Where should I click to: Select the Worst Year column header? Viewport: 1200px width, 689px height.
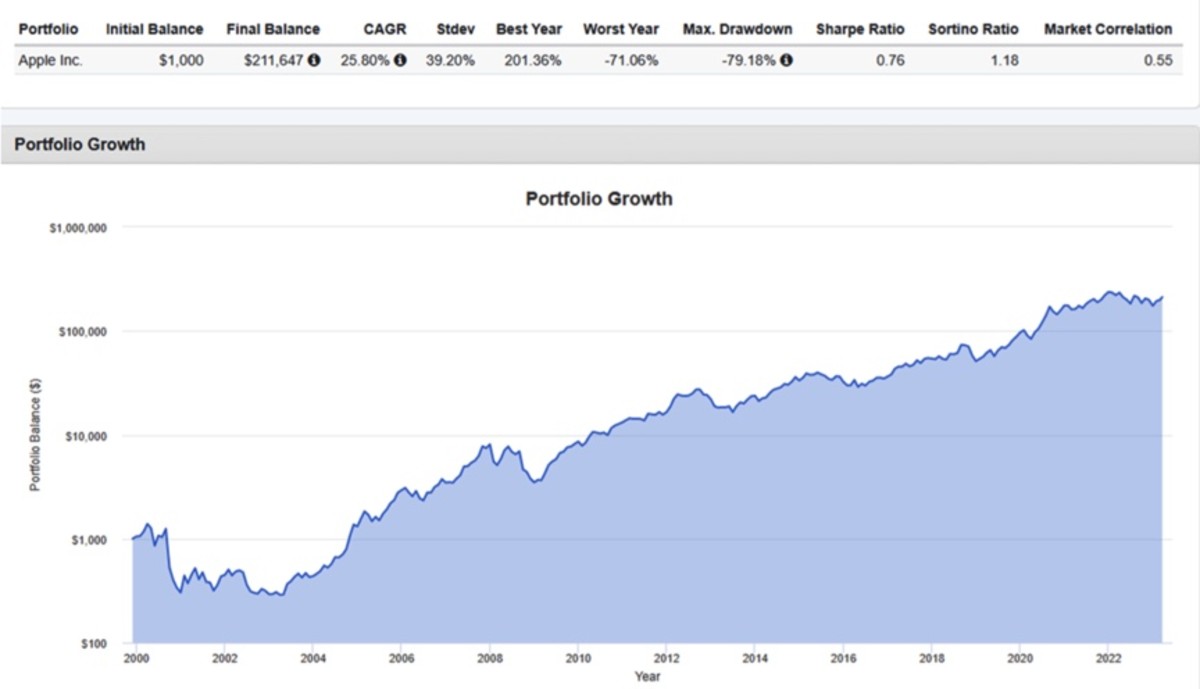(x=621, y=29)
